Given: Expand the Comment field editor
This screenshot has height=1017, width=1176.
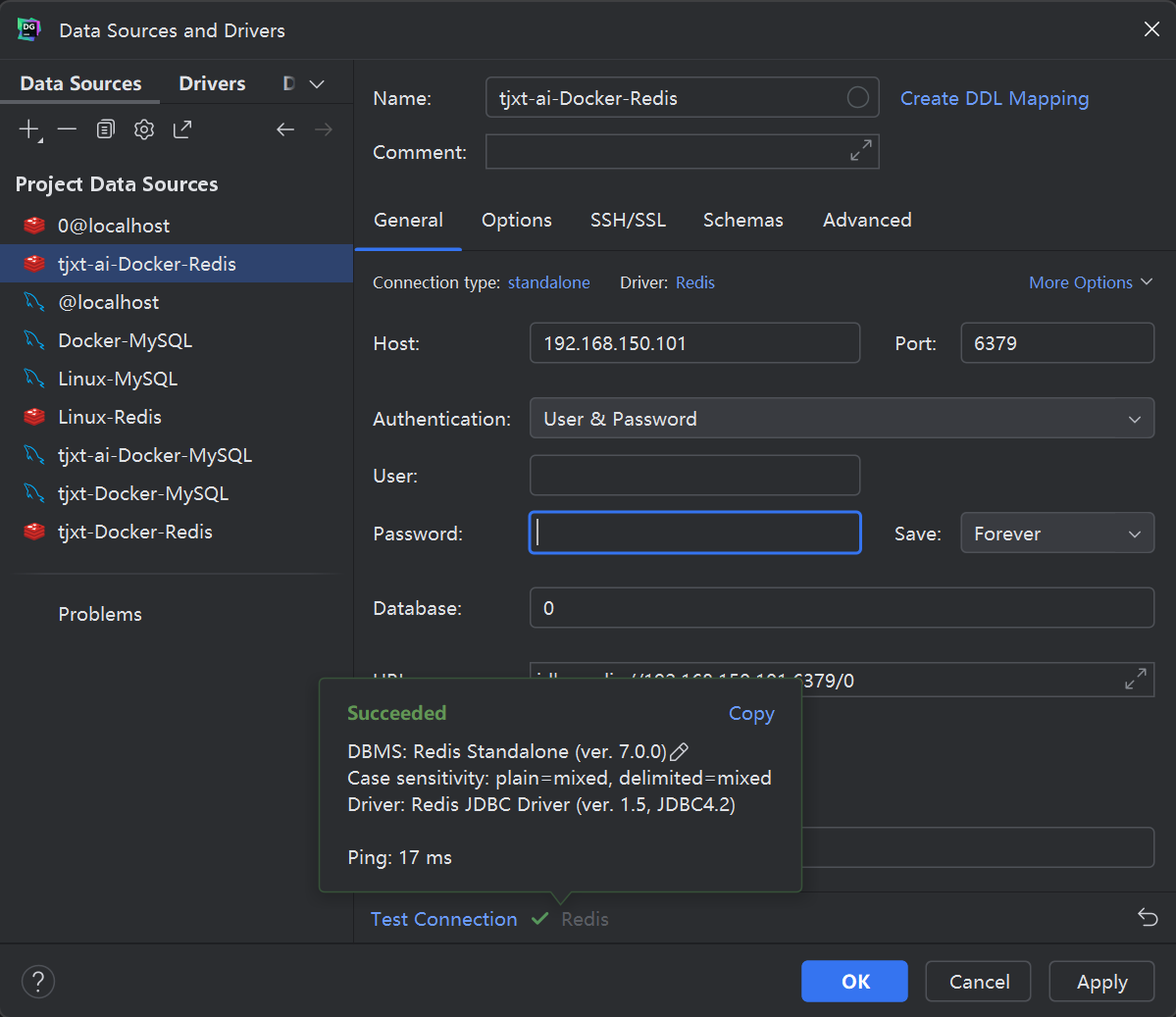Looking at the screenshot, I should tap(860, 151).
